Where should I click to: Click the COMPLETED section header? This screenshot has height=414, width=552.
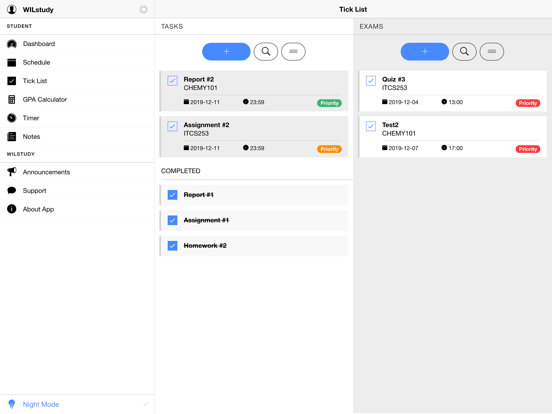[181, 171]
